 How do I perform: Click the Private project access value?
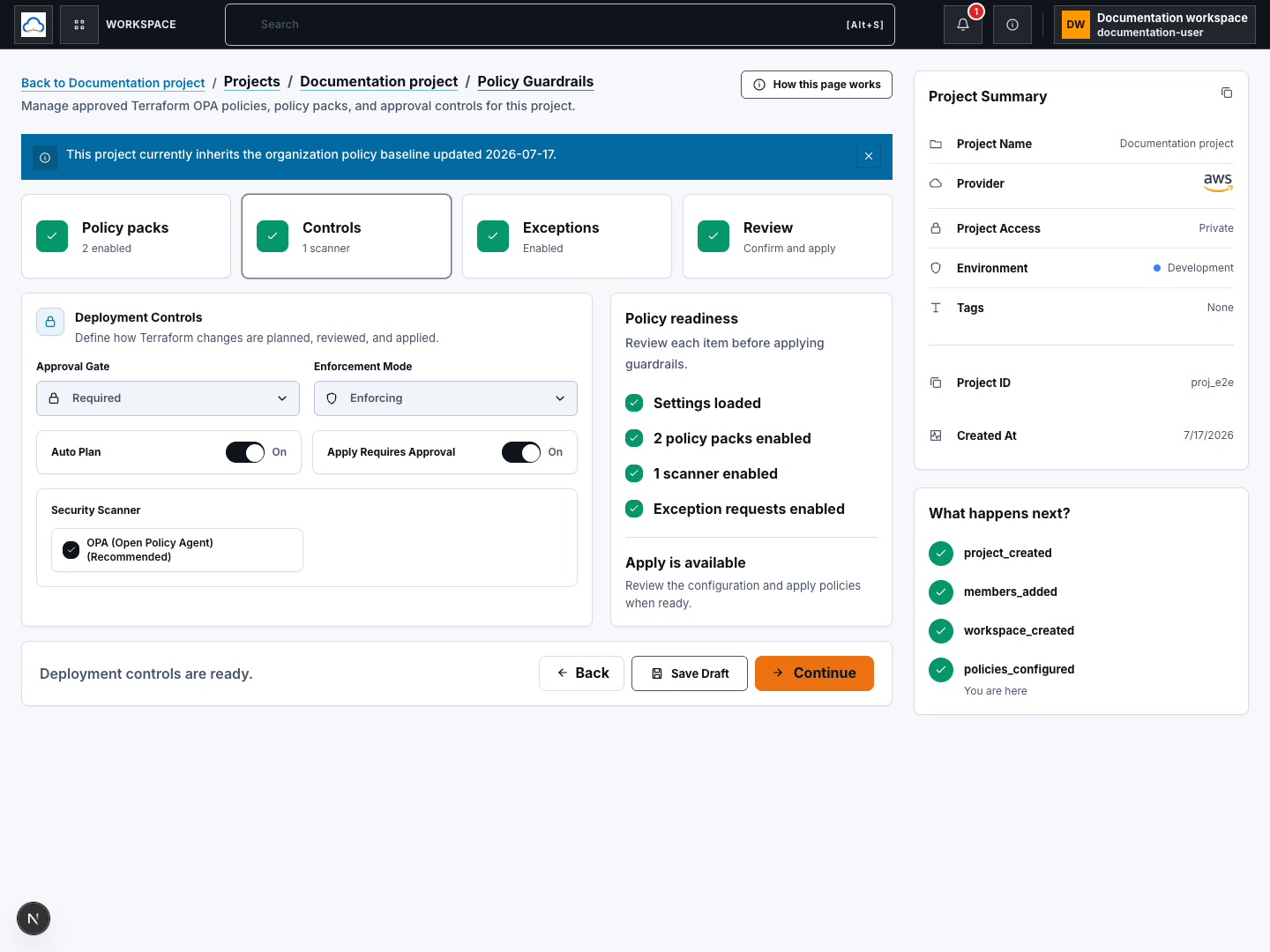(x=1216, y=228)
